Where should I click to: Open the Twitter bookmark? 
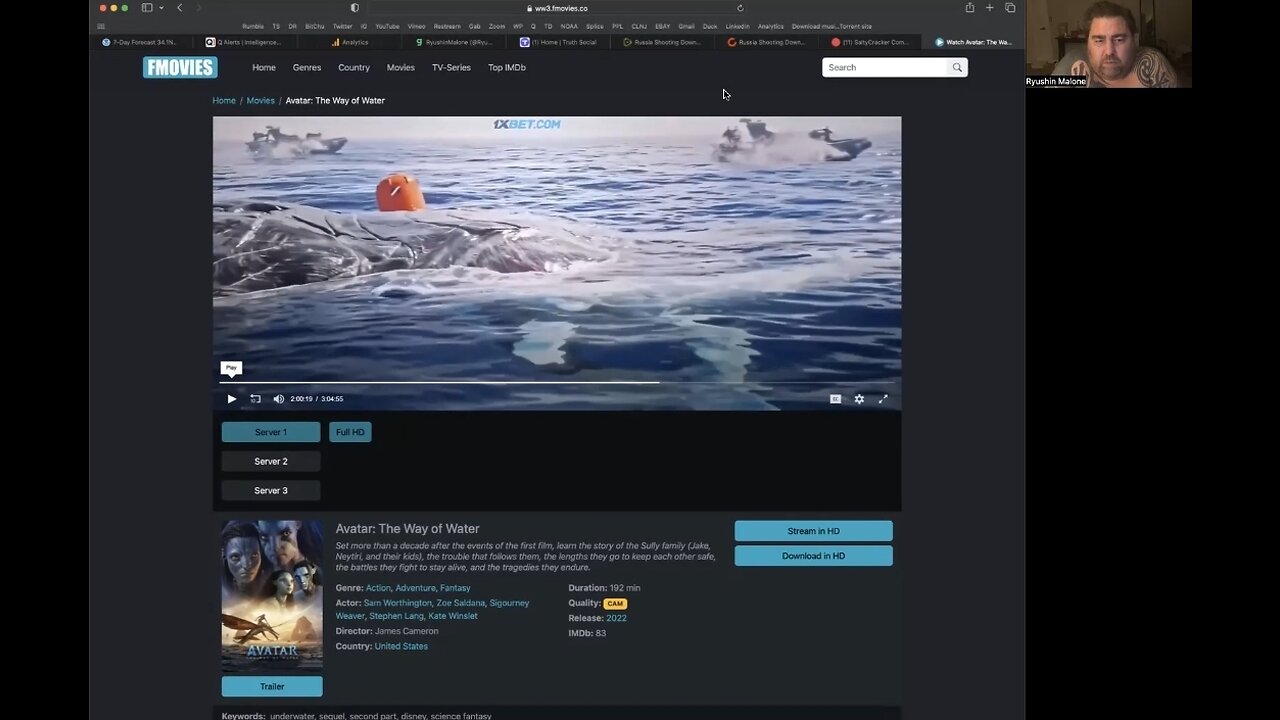coord(342,26)
